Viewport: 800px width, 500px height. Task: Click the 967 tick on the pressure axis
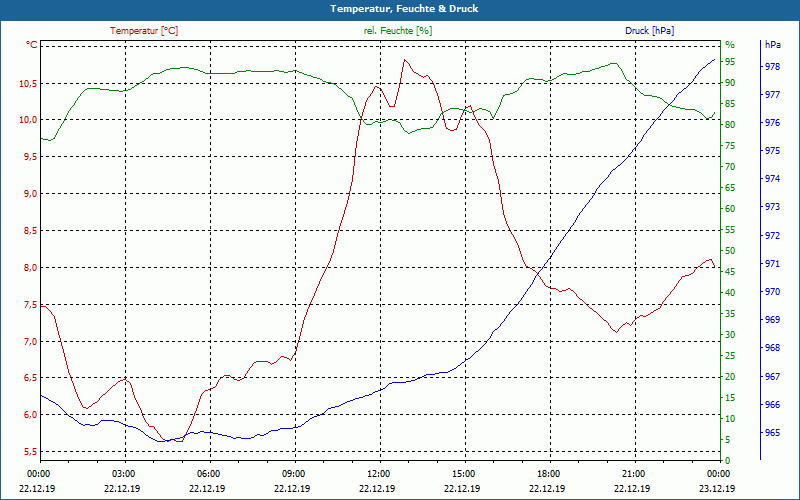point(773,377)
